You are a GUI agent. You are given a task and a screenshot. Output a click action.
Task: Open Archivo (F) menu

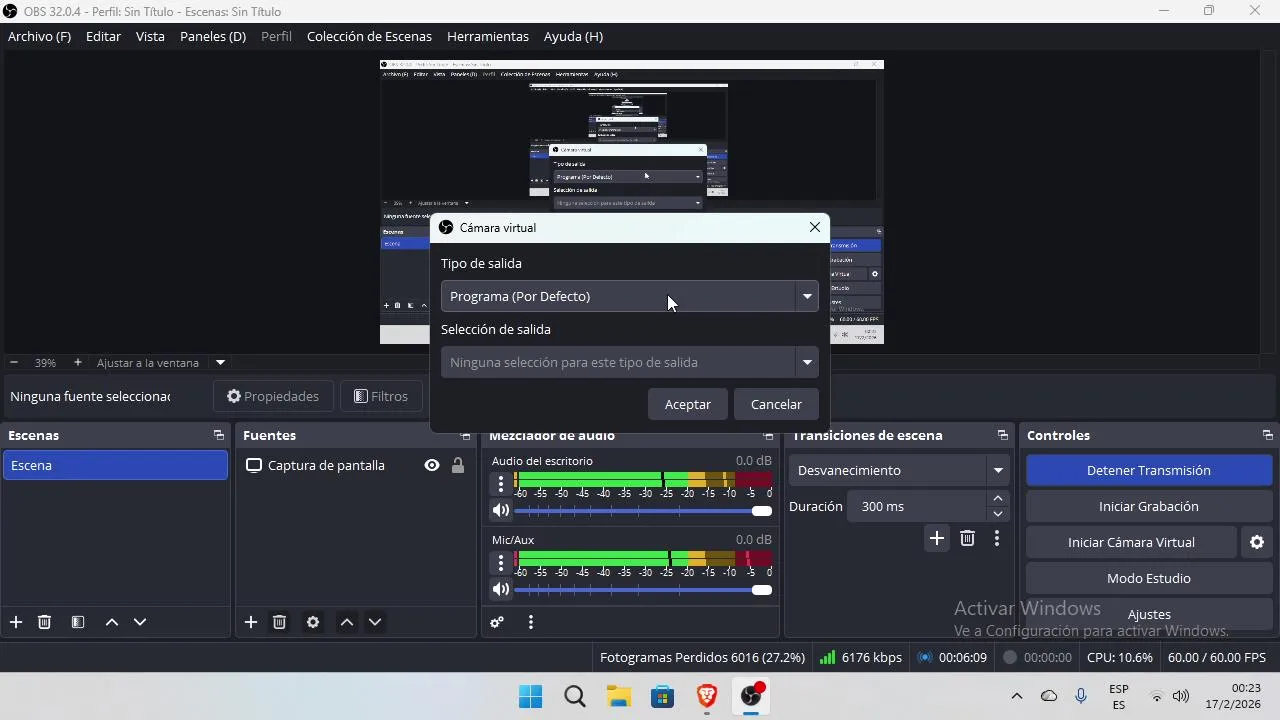coord(40,36)
